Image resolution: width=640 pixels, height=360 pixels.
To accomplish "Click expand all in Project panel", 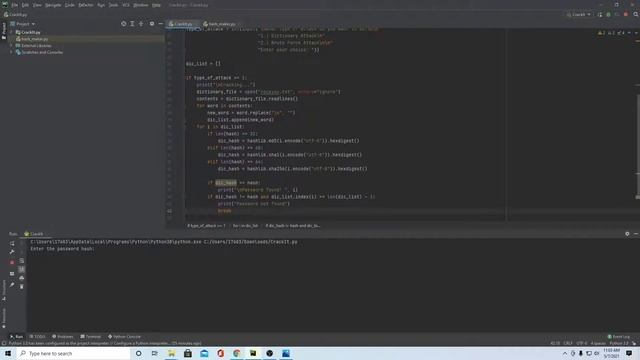I will point(132,24).
